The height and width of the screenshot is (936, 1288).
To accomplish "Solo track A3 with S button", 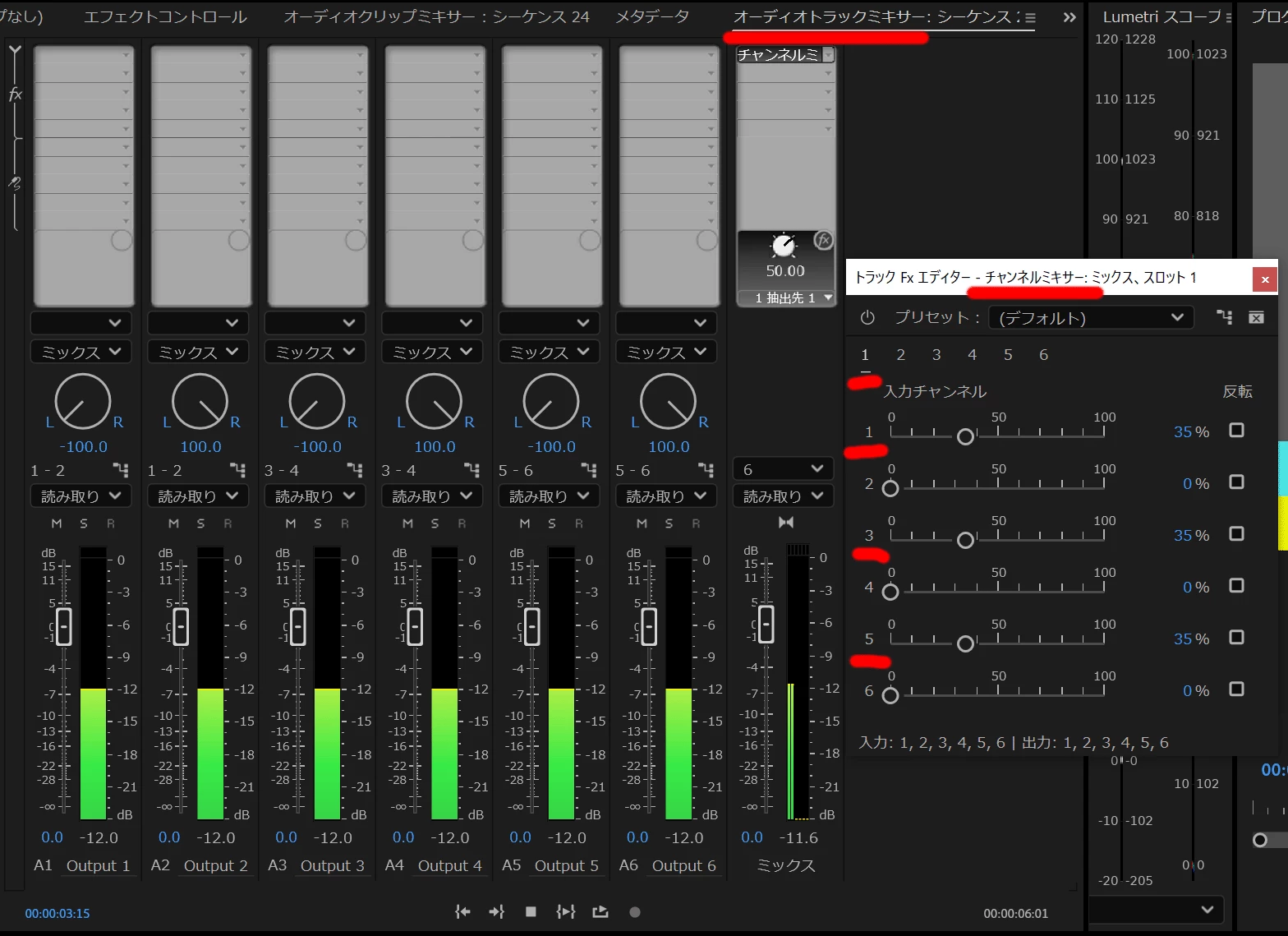I will (318, 523).
